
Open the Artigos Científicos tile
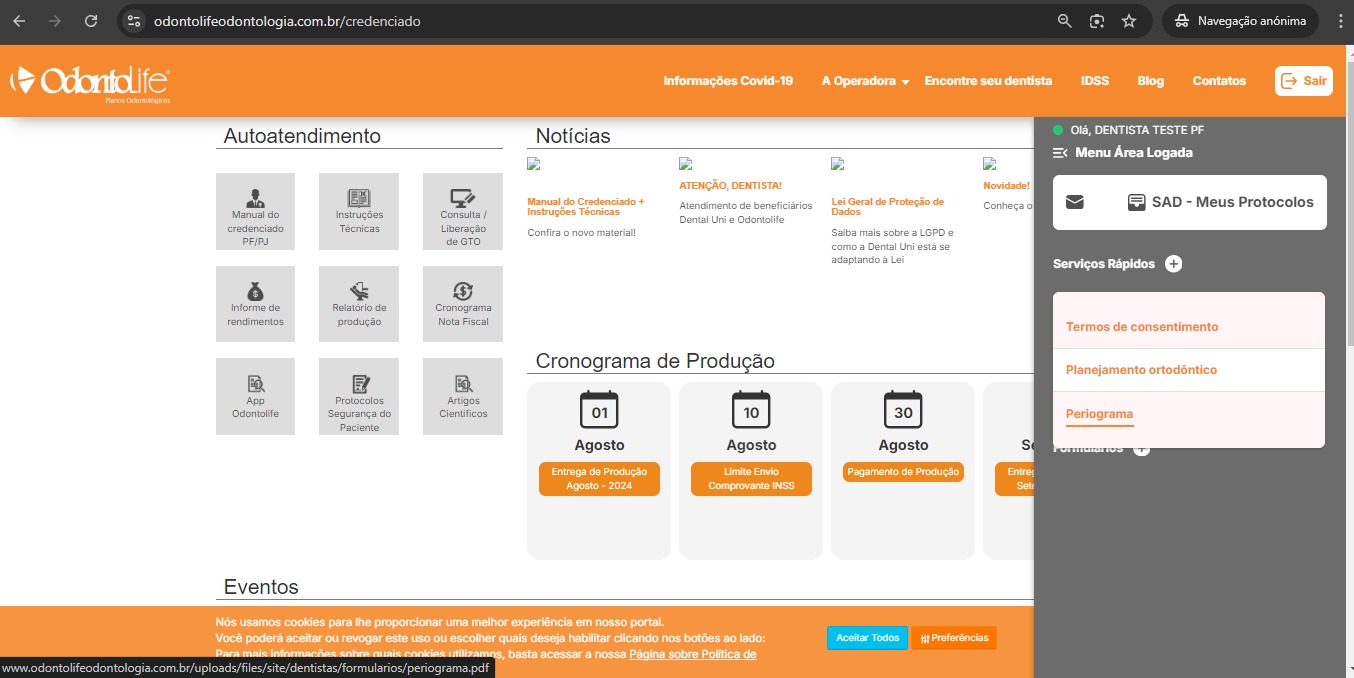[463, 396]
